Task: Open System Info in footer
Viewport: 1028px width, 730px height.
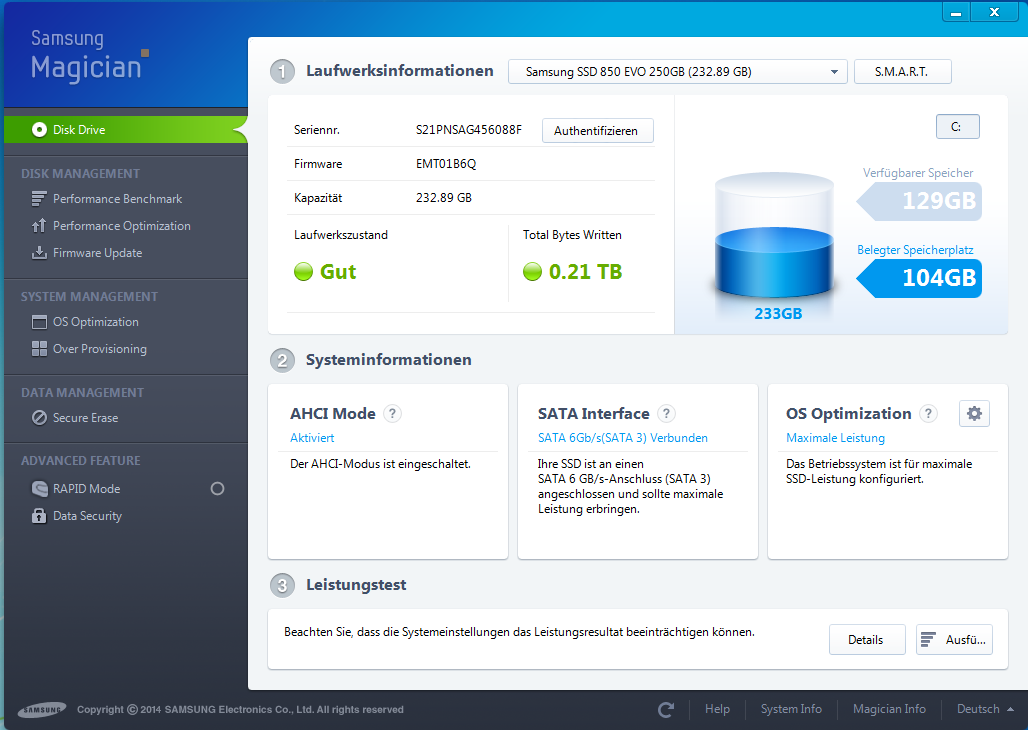Action: (791, 709)
